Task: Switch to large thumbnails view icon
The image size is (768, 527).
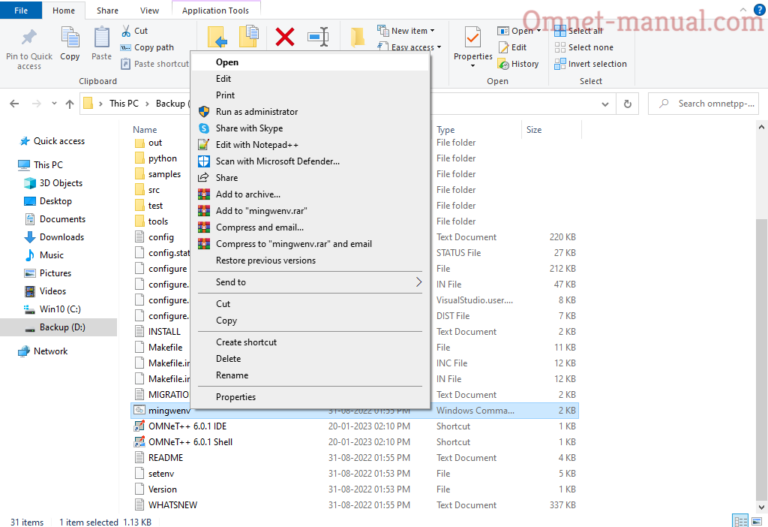Action: coord(757,521)
